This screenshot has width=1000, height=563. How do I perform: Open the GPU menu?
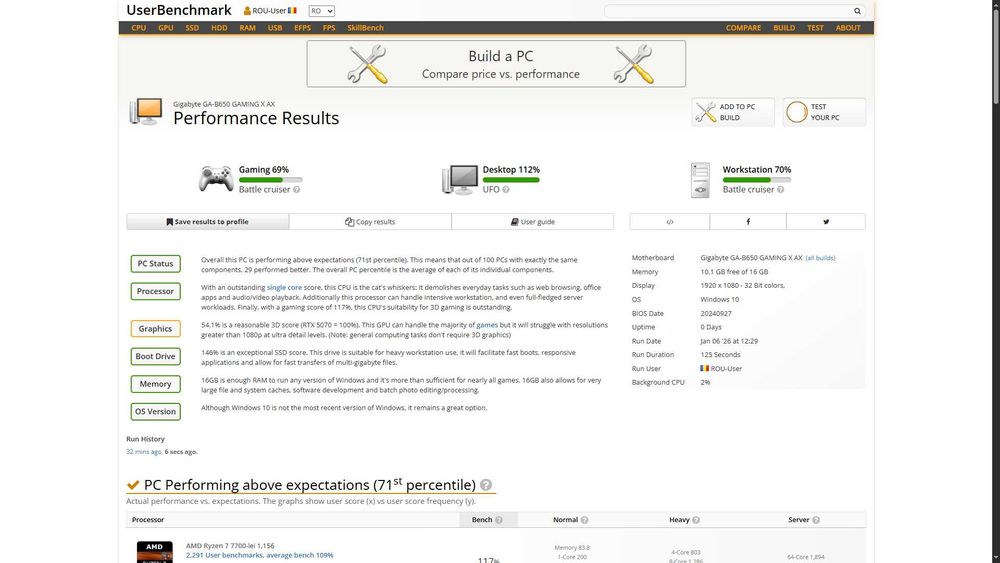tap(166, 28)
